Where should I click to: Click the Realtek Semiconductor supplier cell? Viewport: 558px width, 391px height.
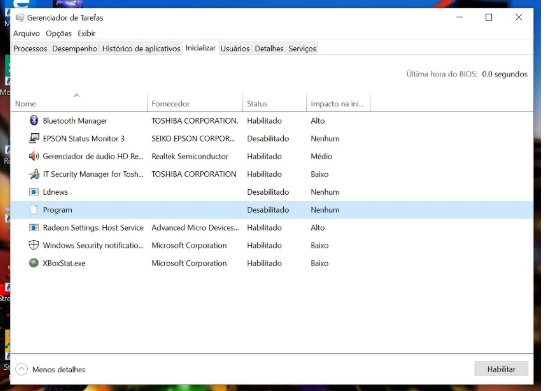coord(190,156)
